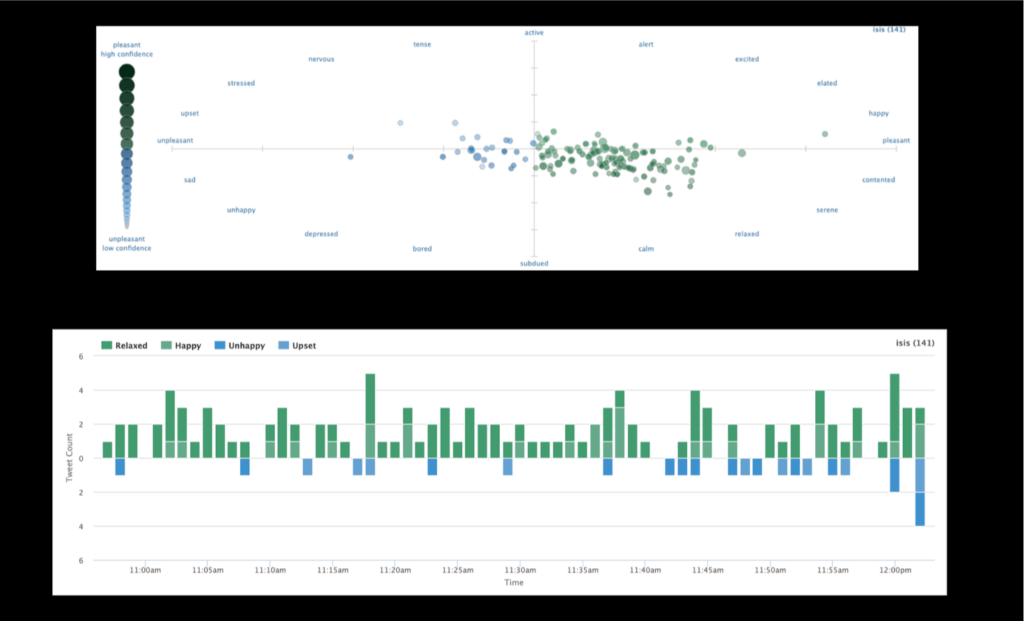Click the 11:20am time axis label
The height and width of the screenshot is (621, 1024).
point(396,570)
